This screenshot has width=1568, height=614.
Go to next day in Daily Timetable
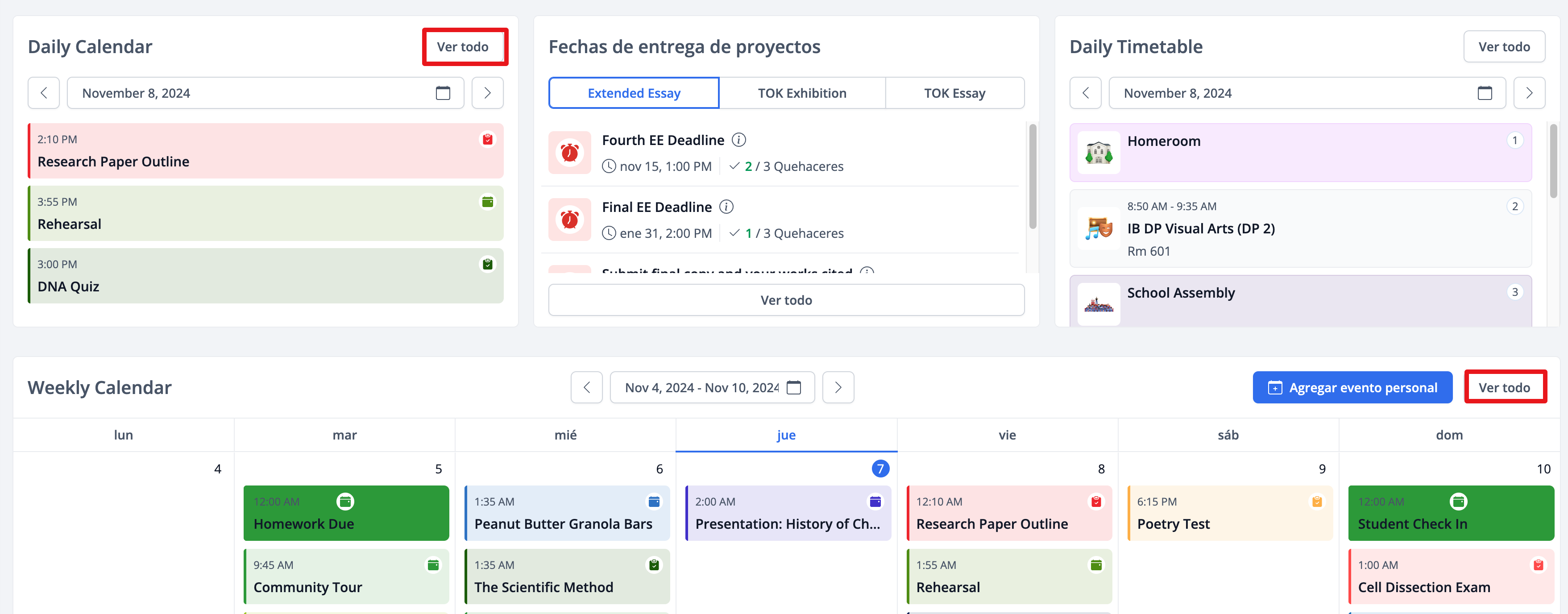(1528, 93)
